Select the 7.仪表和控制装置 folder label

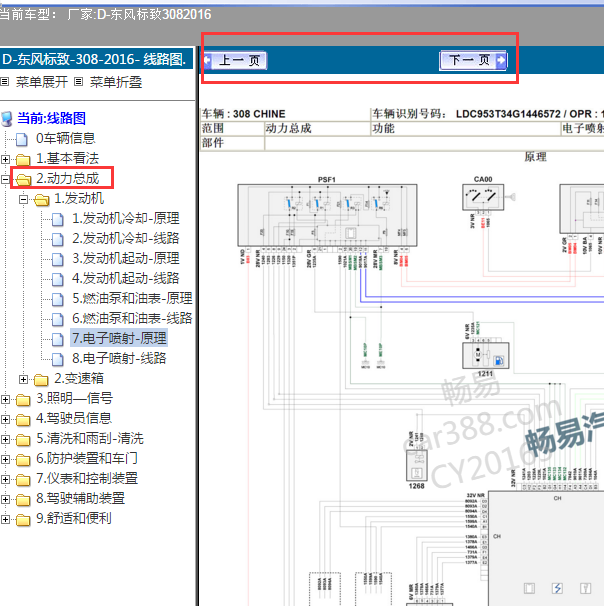coord(87,478)
